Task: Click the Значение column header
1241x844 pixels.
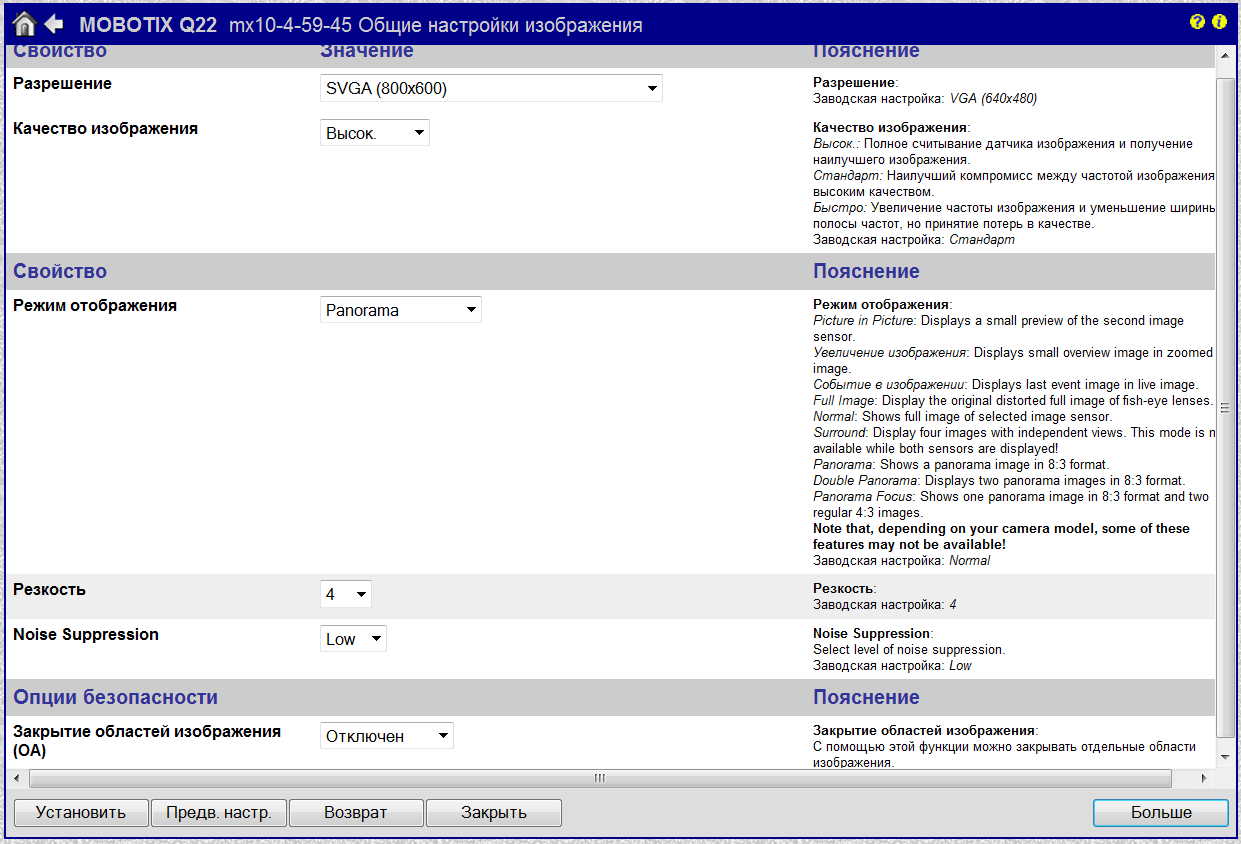Action: tap(367, 51)
